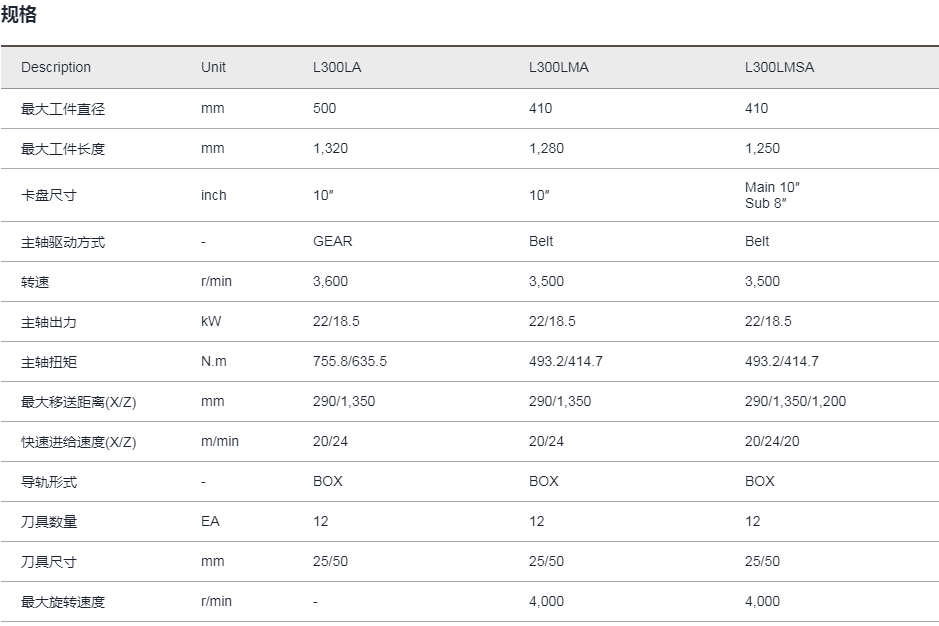Click the 1,320 workpiece length value
Image resolution: width=939 pixels, height=626 pixels.
pyautogui.click(x=330, y=149)
